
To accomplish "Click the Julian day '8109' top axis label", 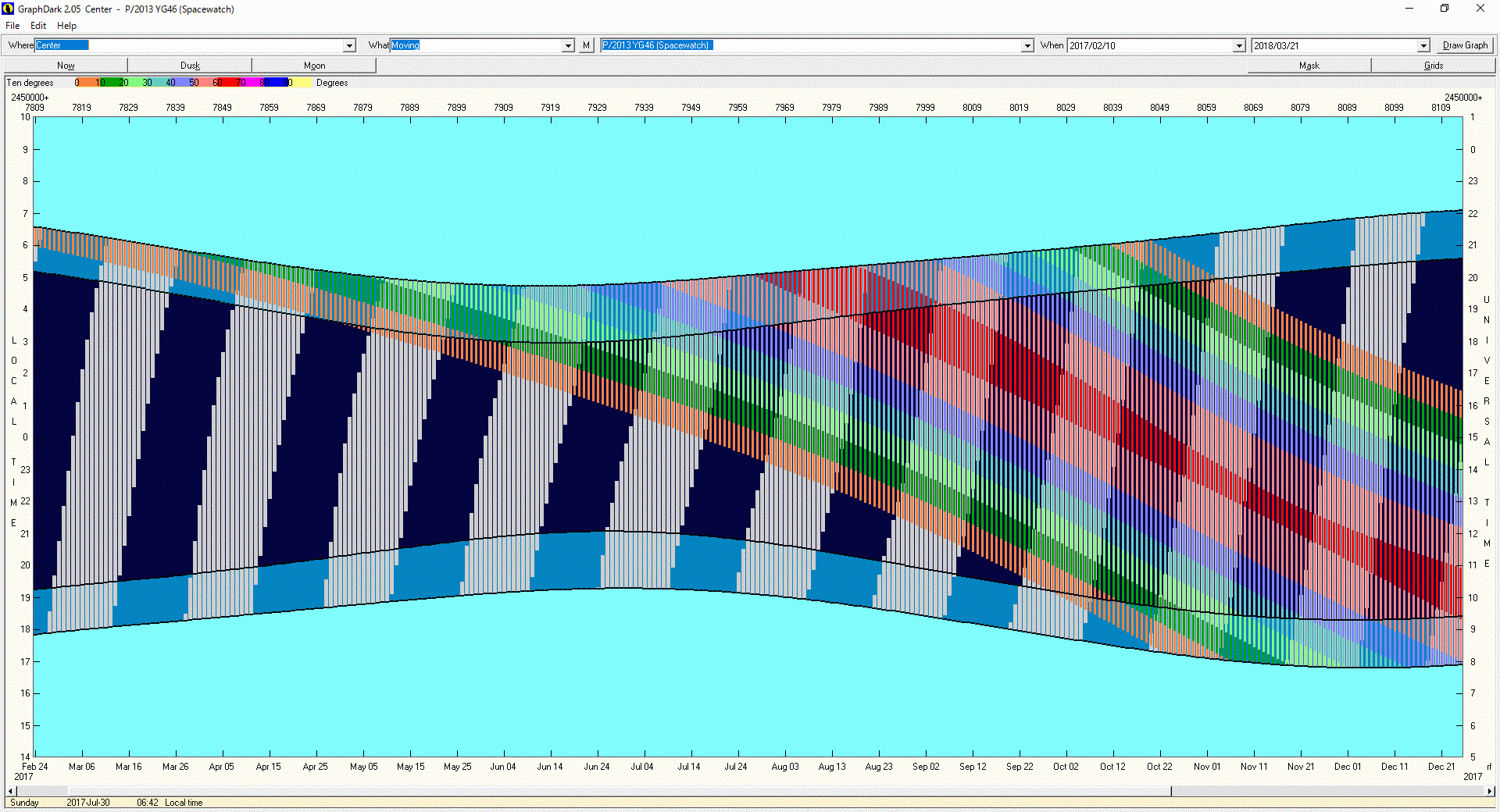I will point(1441,108).
